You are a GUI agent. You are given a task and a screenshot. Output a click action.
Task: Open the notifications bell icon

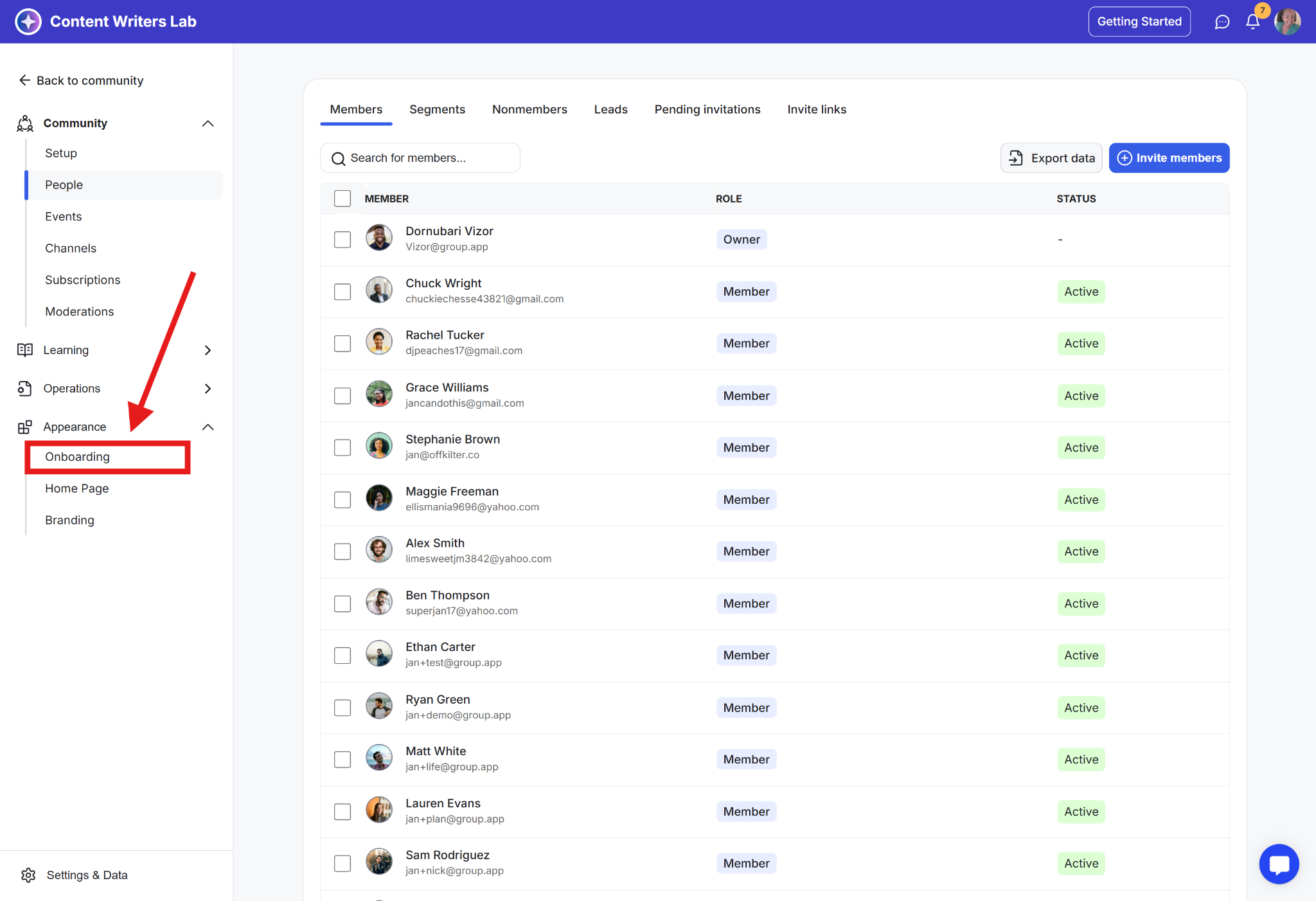tap(1252, 22)
